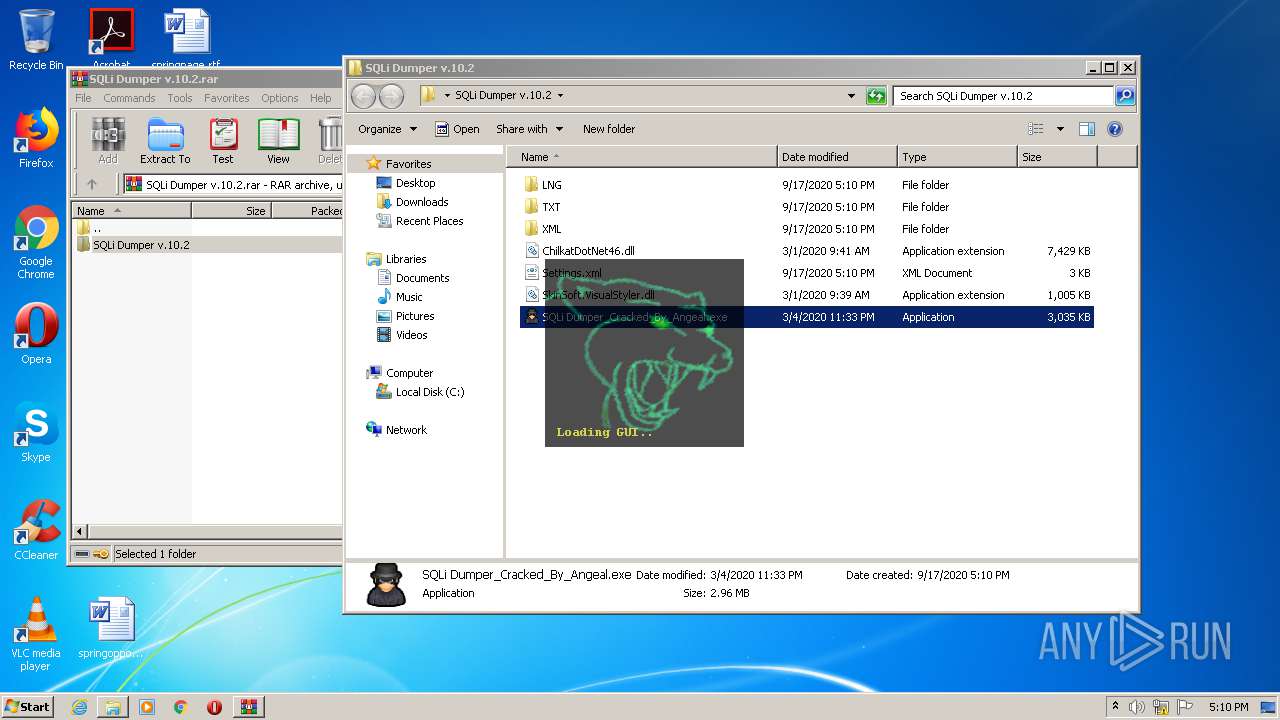The image size is (1280, 720).
Task: Click Chrome taskbar icon
Action: [181, 707]
